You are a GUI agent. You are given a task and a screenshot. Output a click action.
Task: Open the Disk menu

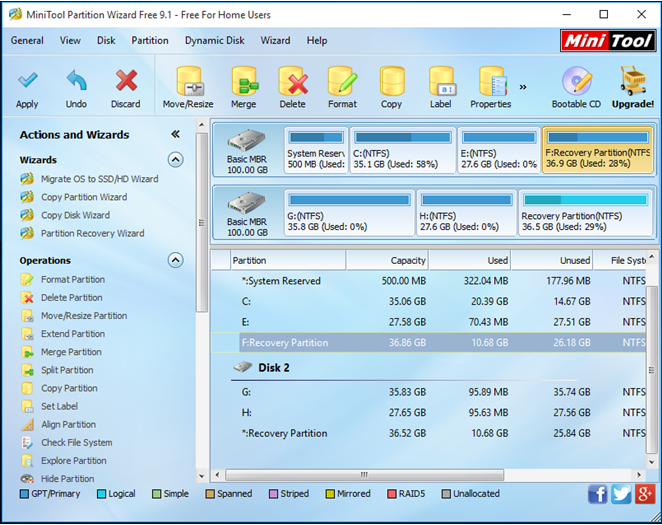coord(106,41)
